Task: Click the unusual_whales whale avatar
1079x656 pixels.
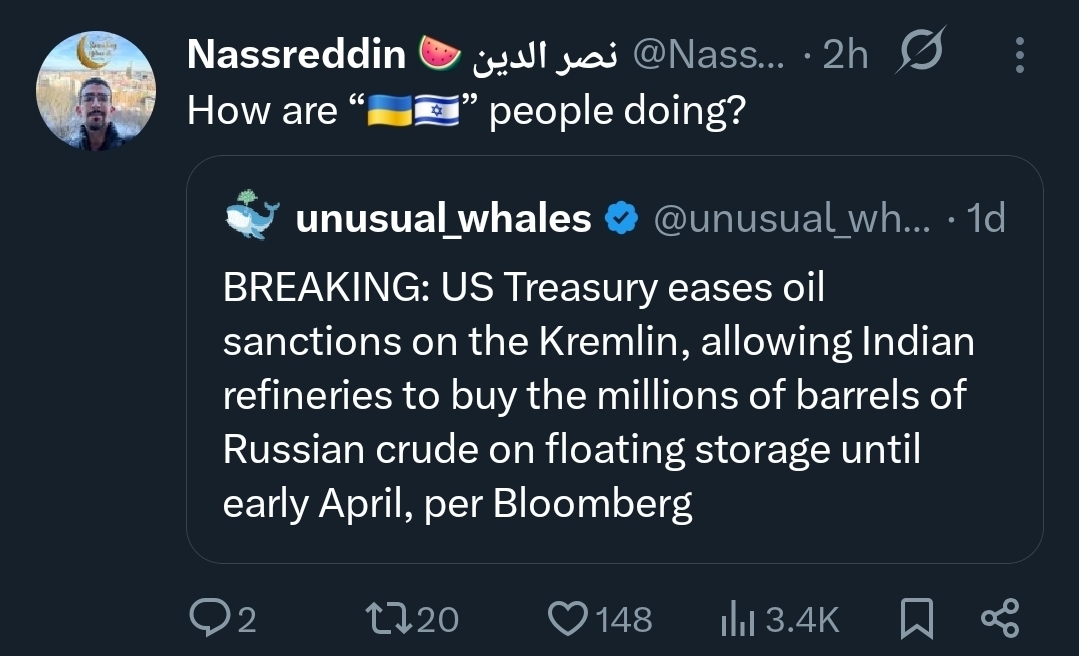Action: coord(251,218)
